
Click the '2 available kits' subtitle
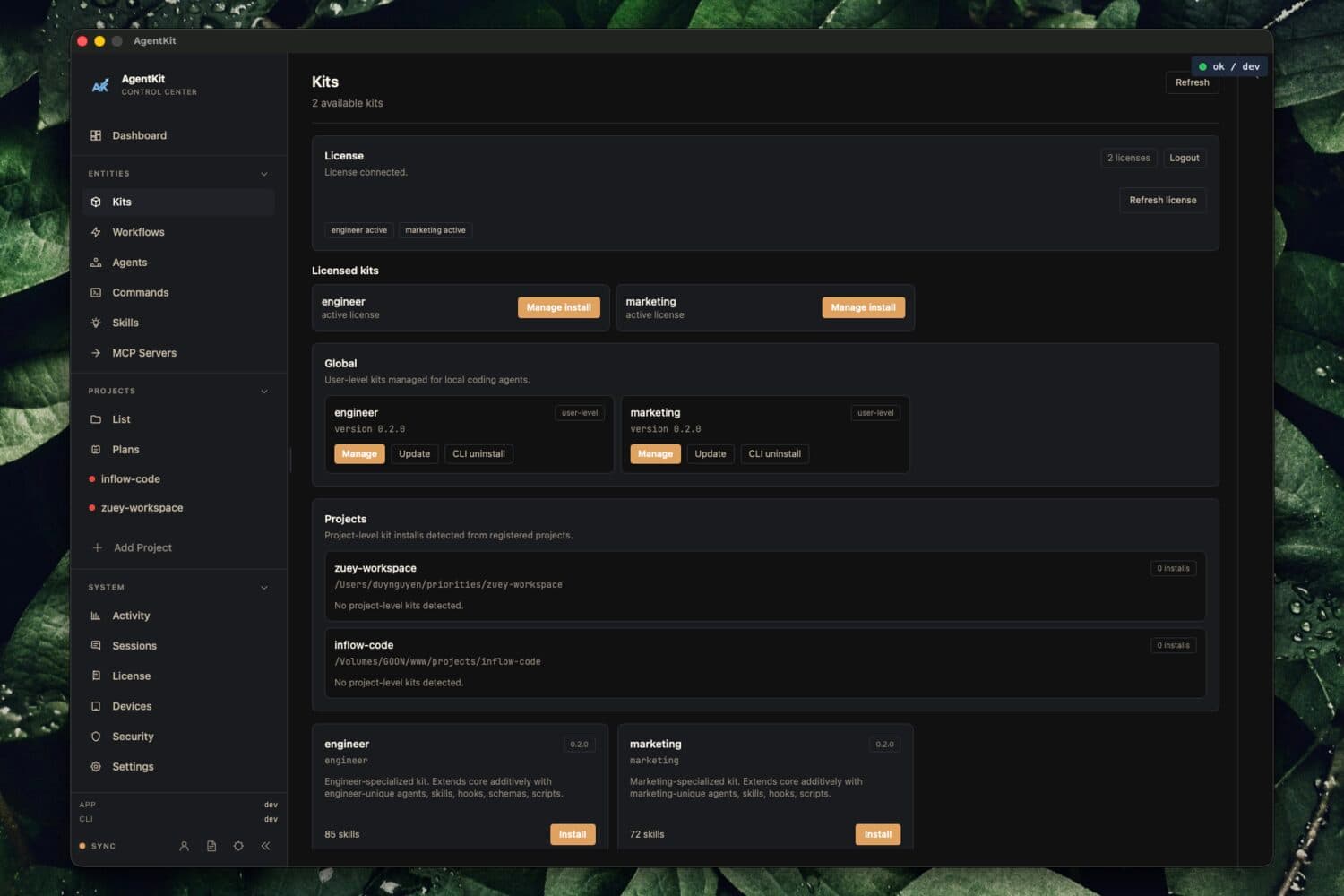coord(348,103)
